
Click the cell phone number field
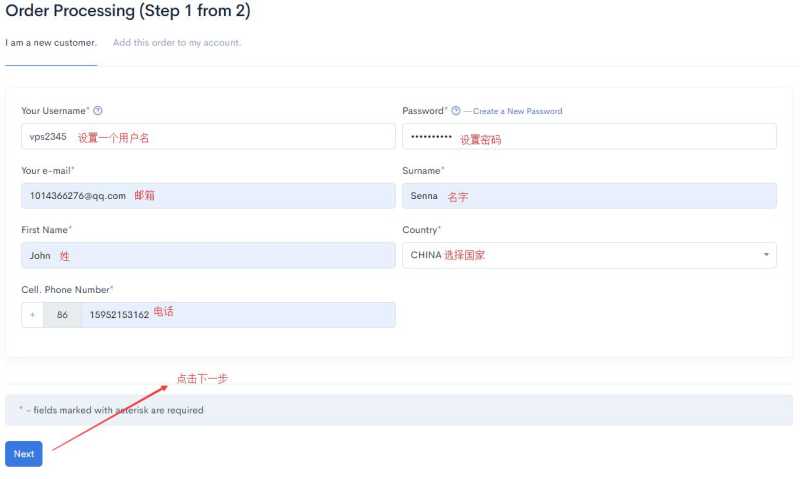[238, 315]
